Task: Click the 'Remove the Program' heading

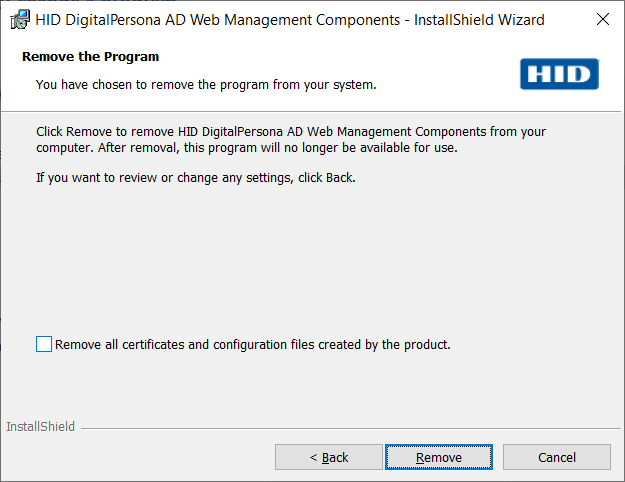Action: click(90, 57)
